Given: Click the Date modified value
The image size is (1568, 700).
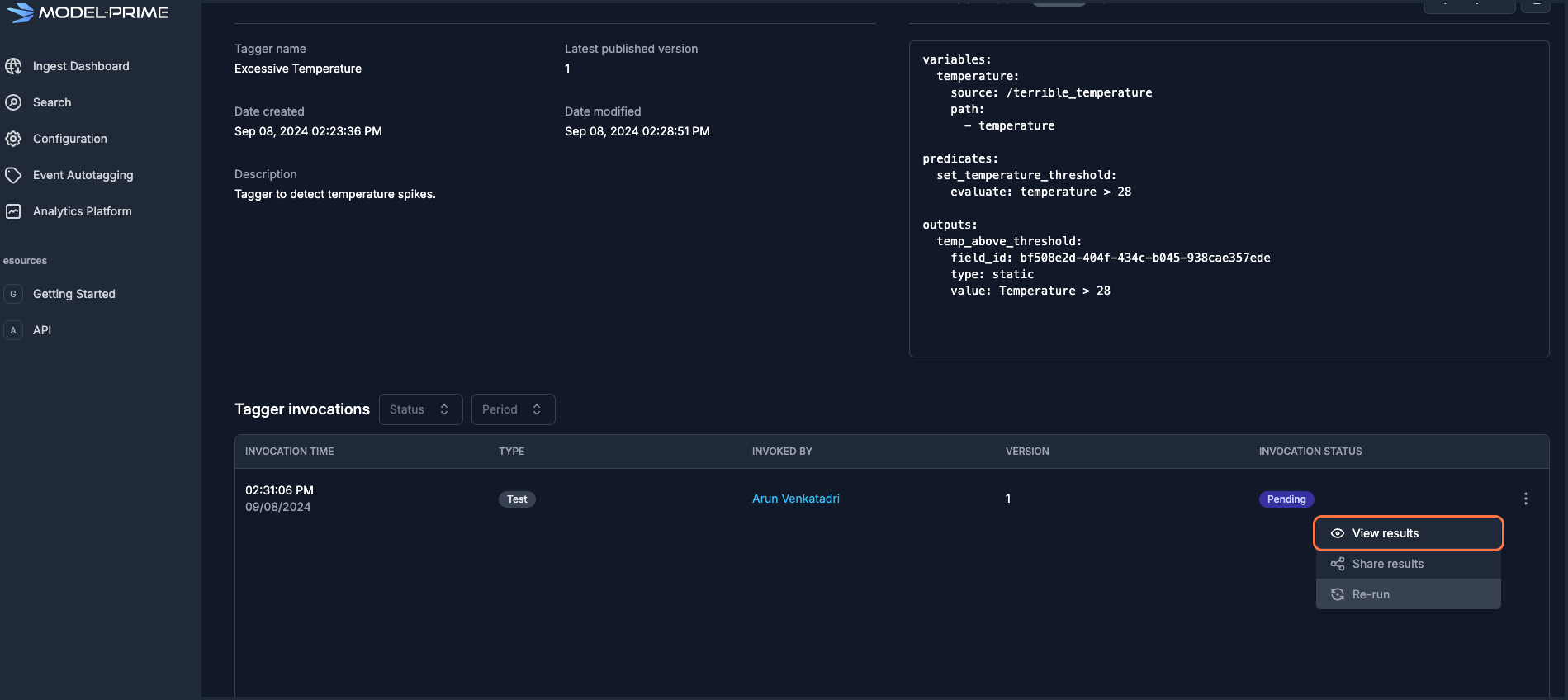Looking at the screenshot, I should [x=637, y=131].
